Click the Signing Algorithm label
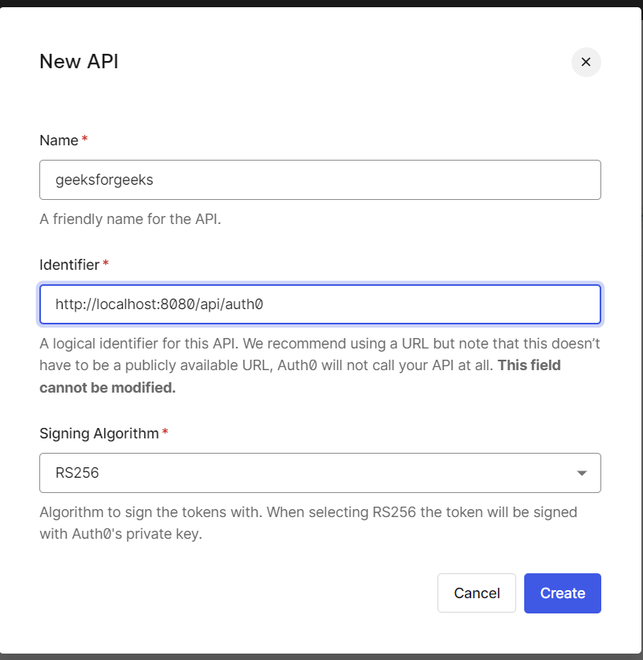This screenshot has height=660, width=643. click(x=99, y=434)
